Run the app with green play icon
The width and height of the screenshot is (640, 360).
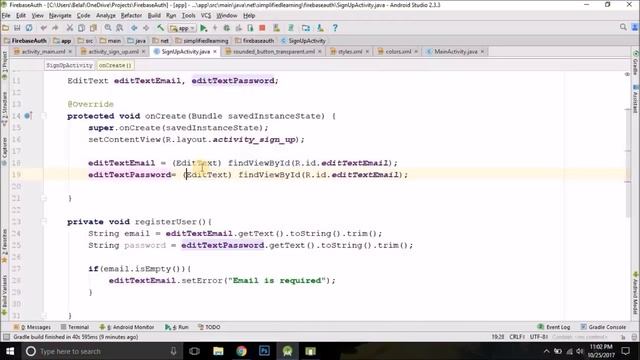[204, 28]
